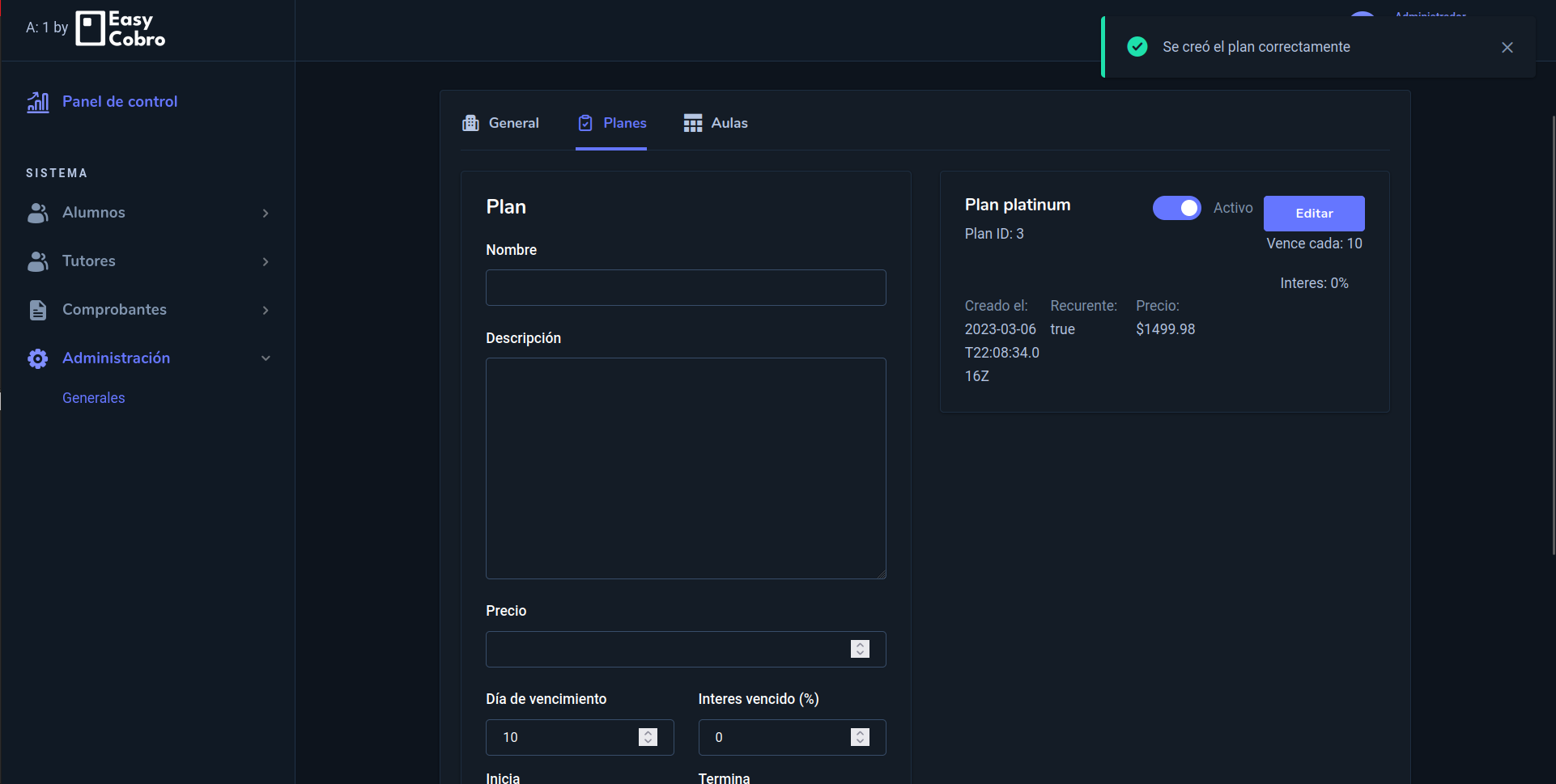Open Panel de control via the chart icon

(37, 102)
